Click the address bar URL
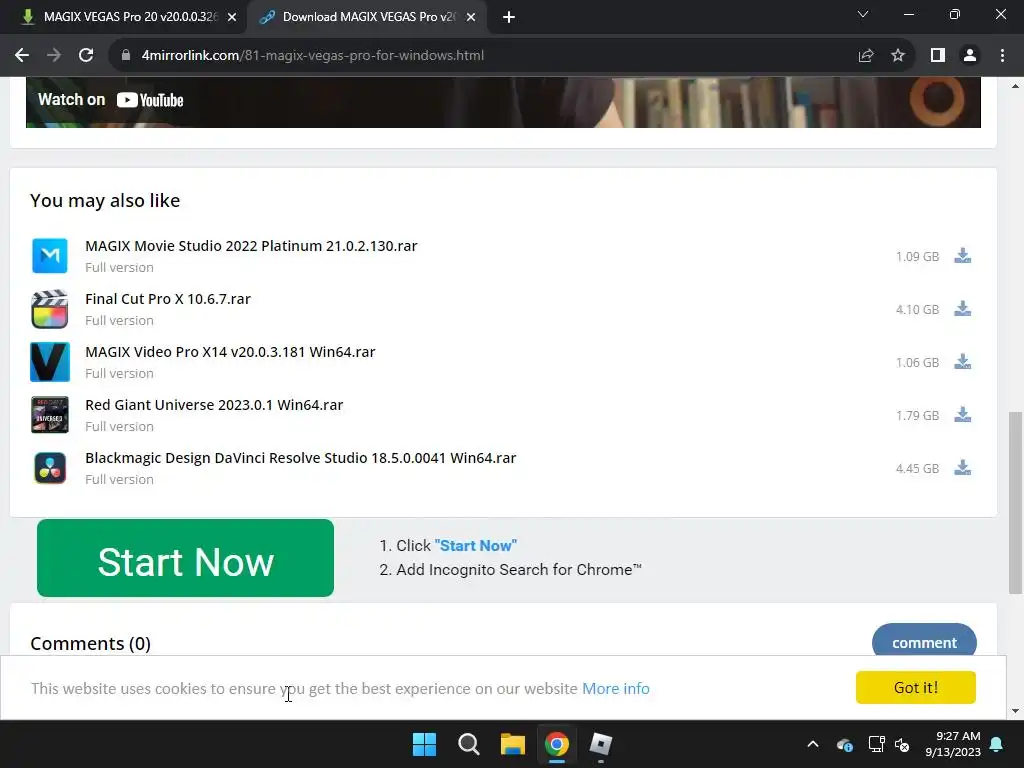The width and height of the screenshot is (1024, 768). pos(313,56)
